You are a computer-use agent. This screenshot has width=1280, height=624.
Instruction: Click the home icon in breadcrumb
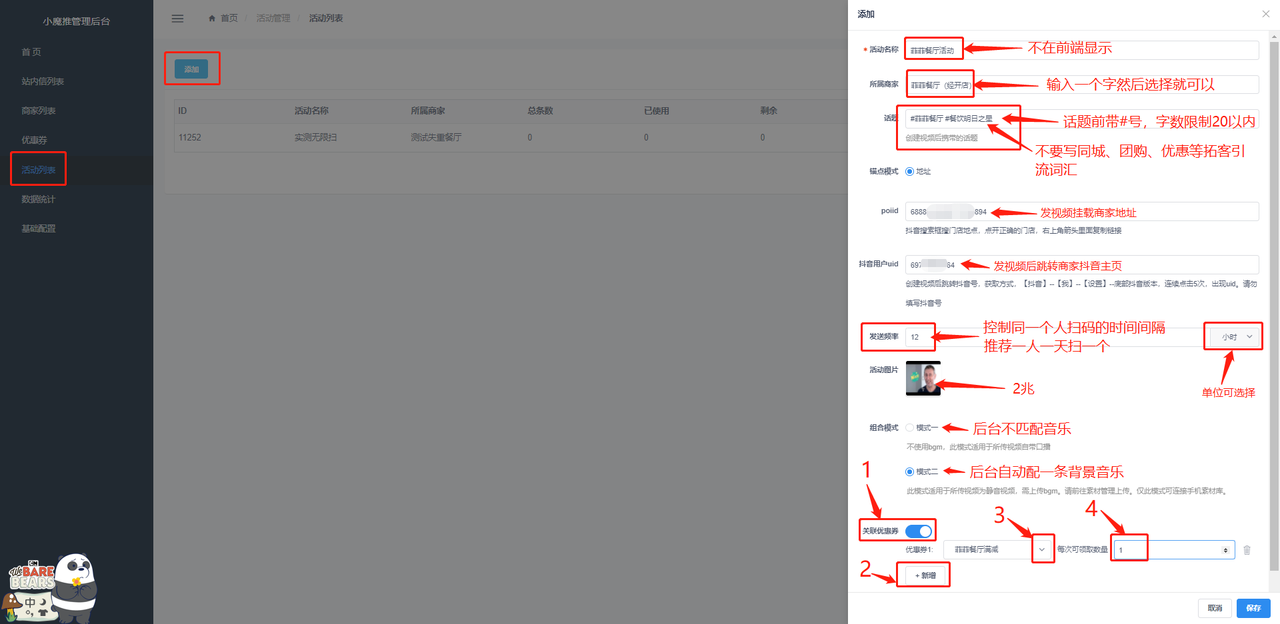point(212,18)
